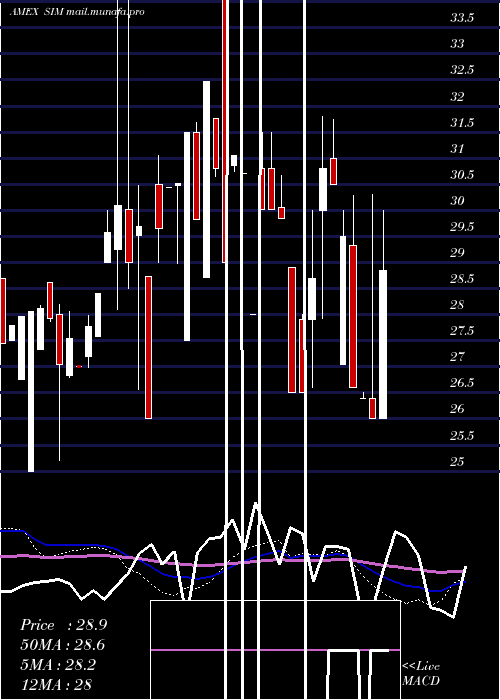
Task: Click the 32.5 price axis label
Action: 462,71
